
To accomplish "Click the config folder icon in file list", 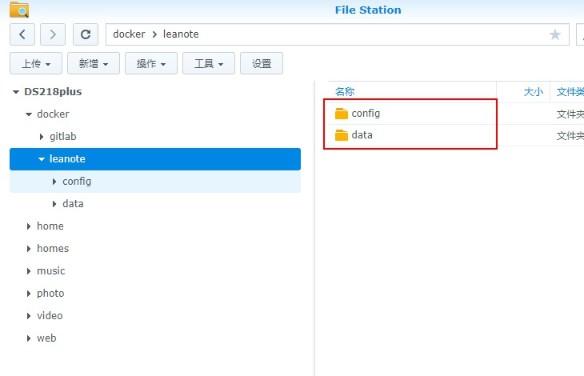I will click(x=341, y=114).
